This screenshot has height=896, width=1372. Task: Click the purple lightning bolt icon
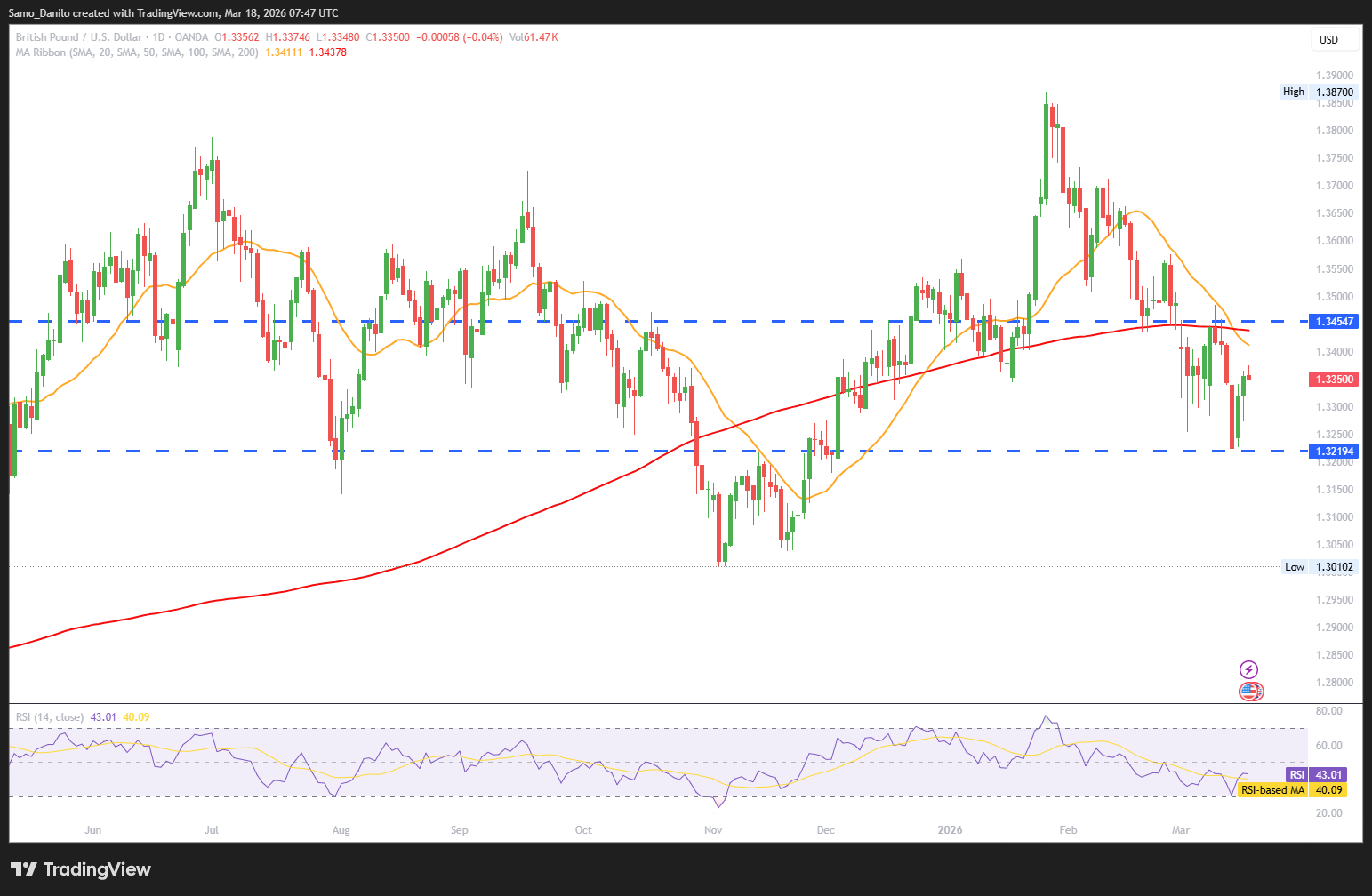[1249, 670]
